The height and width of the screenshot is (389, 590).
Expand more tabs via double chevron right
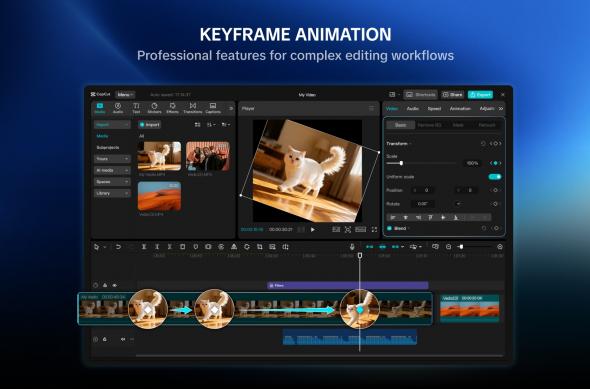(501, 108)
